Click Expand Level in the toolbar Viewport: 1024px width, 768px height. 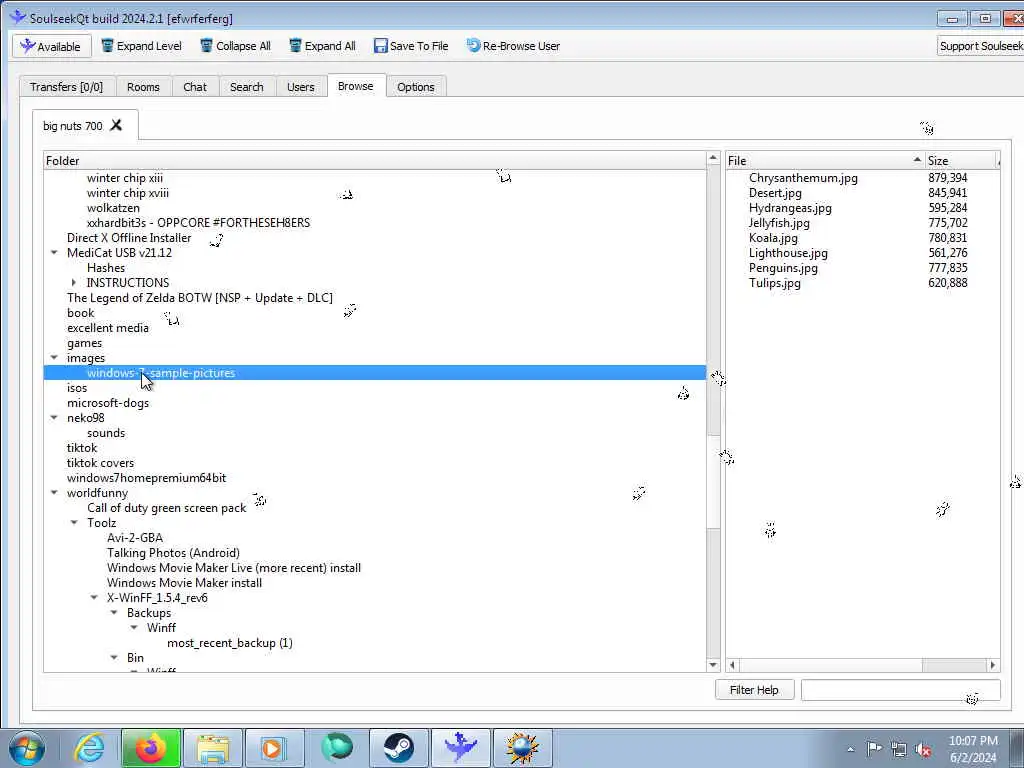coord(142,46)
